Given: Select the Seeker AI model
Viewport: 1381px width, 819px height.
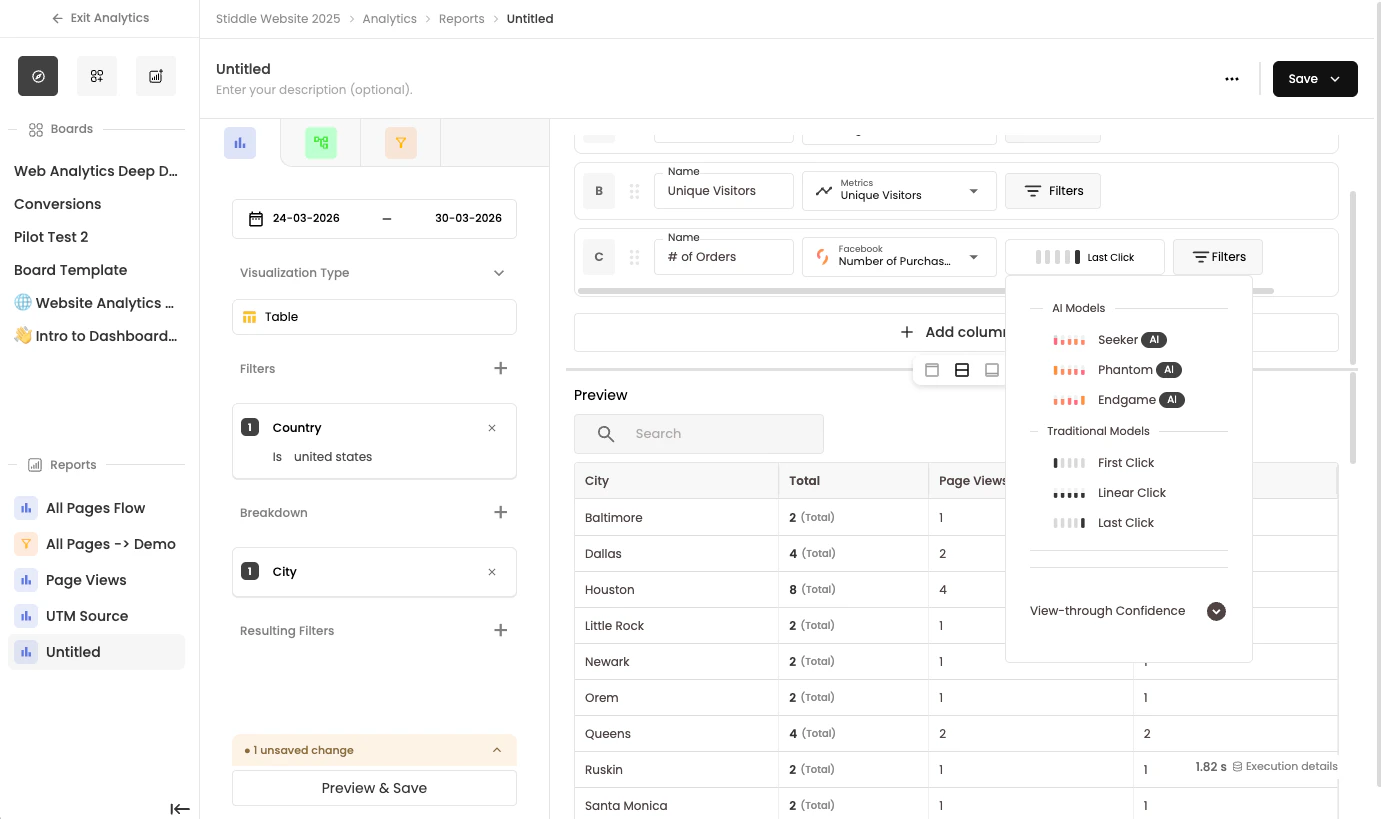Looking at the screenshot, I should click(1110, 340).
